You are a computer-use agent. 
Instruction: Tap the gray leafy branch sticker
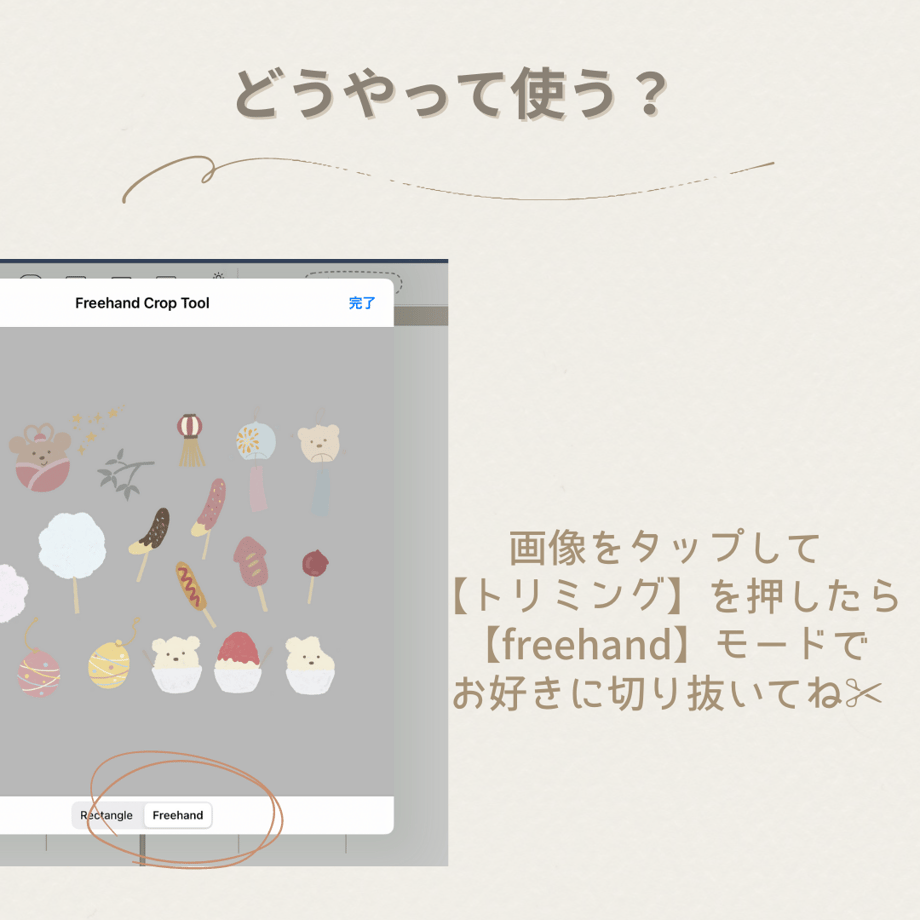(124, 474)
